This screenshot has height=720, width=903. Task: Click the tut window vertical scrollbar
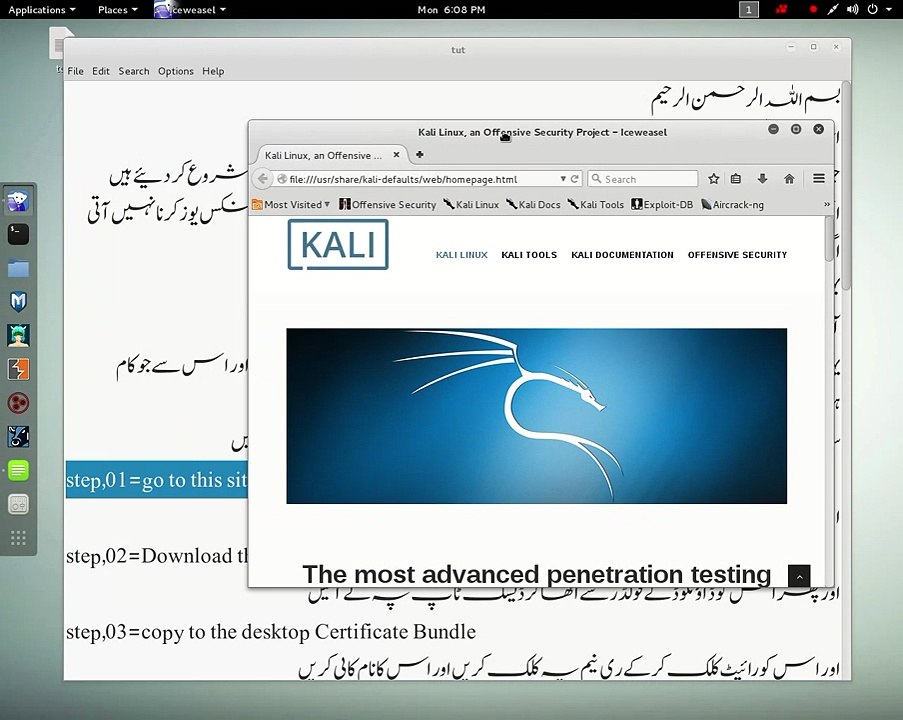pos(846,184)
